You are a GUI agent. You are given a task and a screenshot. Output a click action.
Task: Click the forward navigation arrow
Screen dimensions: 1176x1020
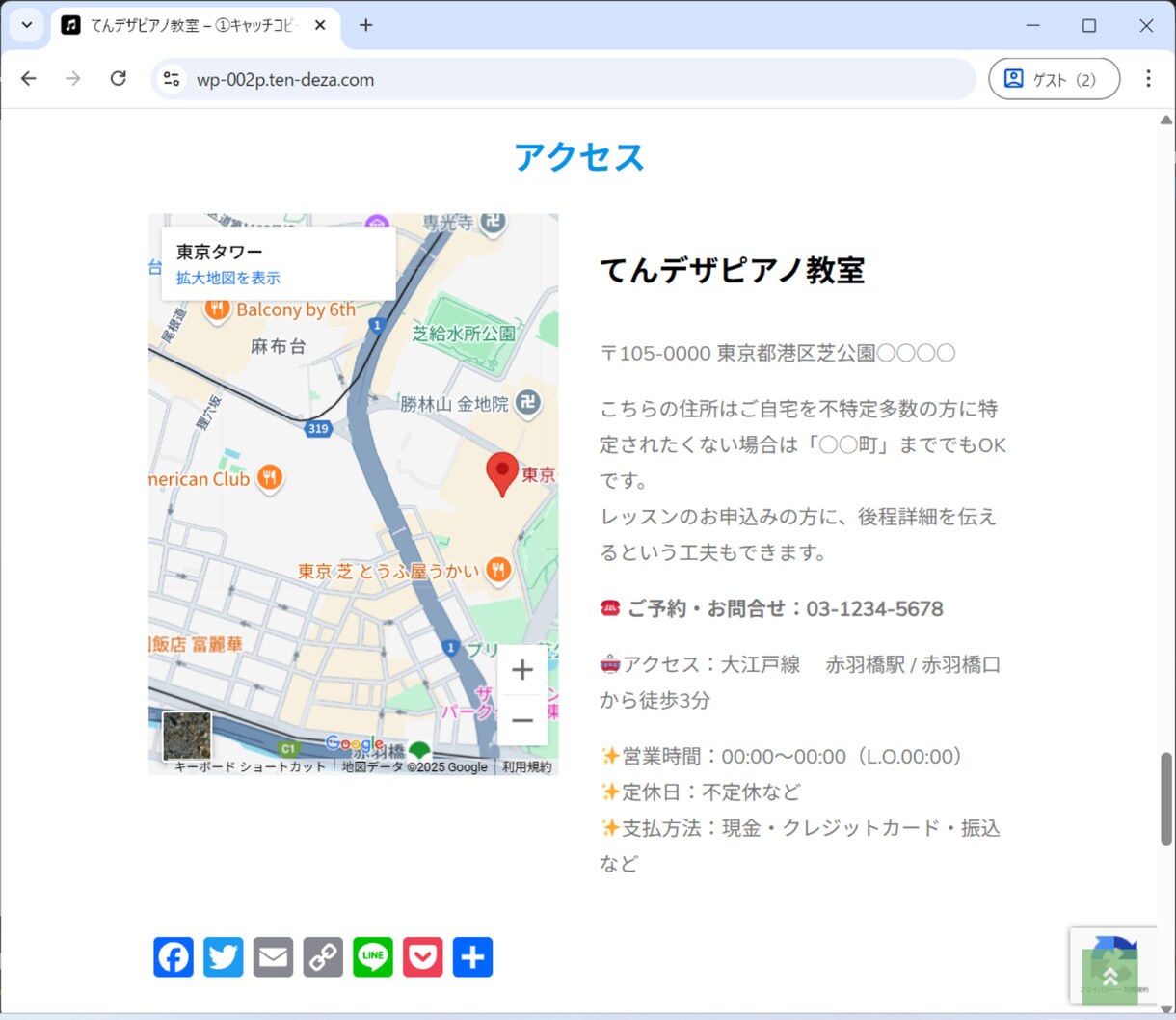point(73,79)
